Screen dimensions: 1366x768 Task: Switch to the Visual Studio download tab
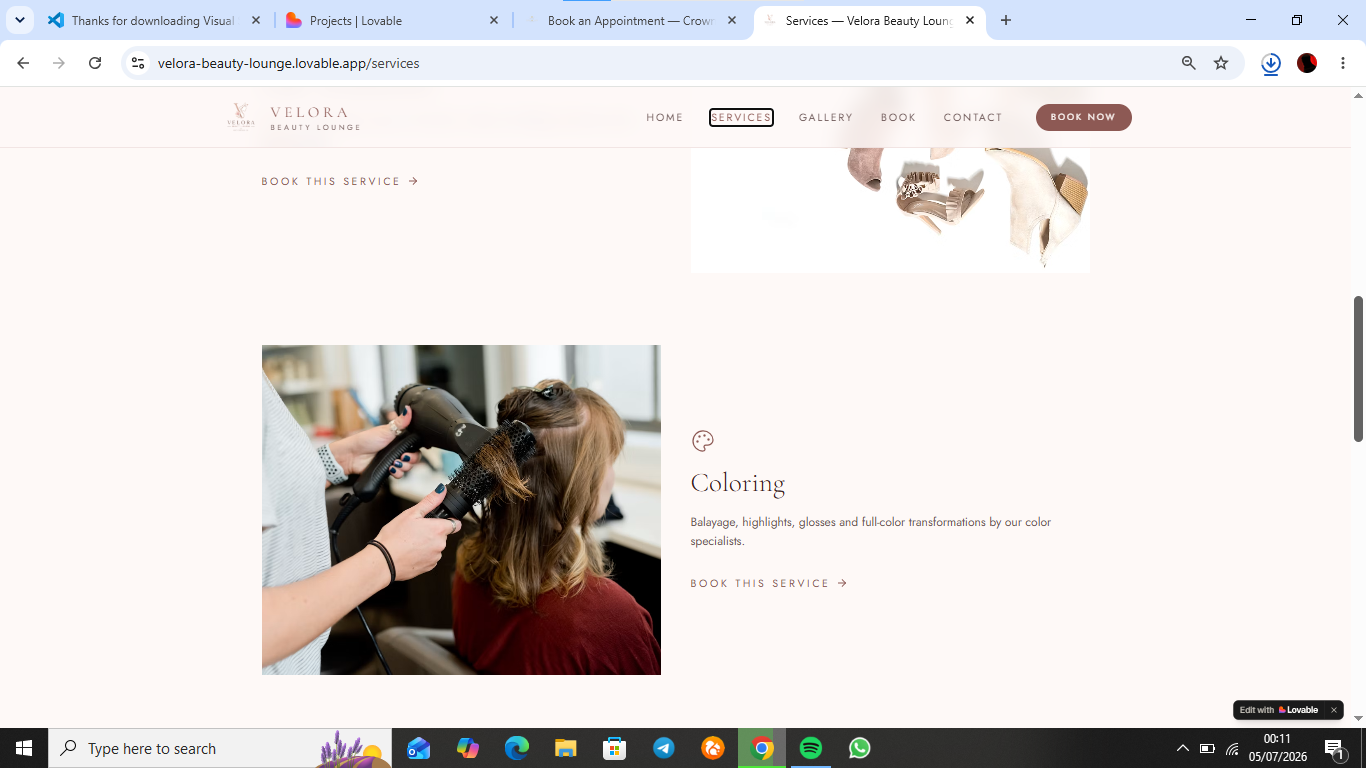[x=154, y=20]
